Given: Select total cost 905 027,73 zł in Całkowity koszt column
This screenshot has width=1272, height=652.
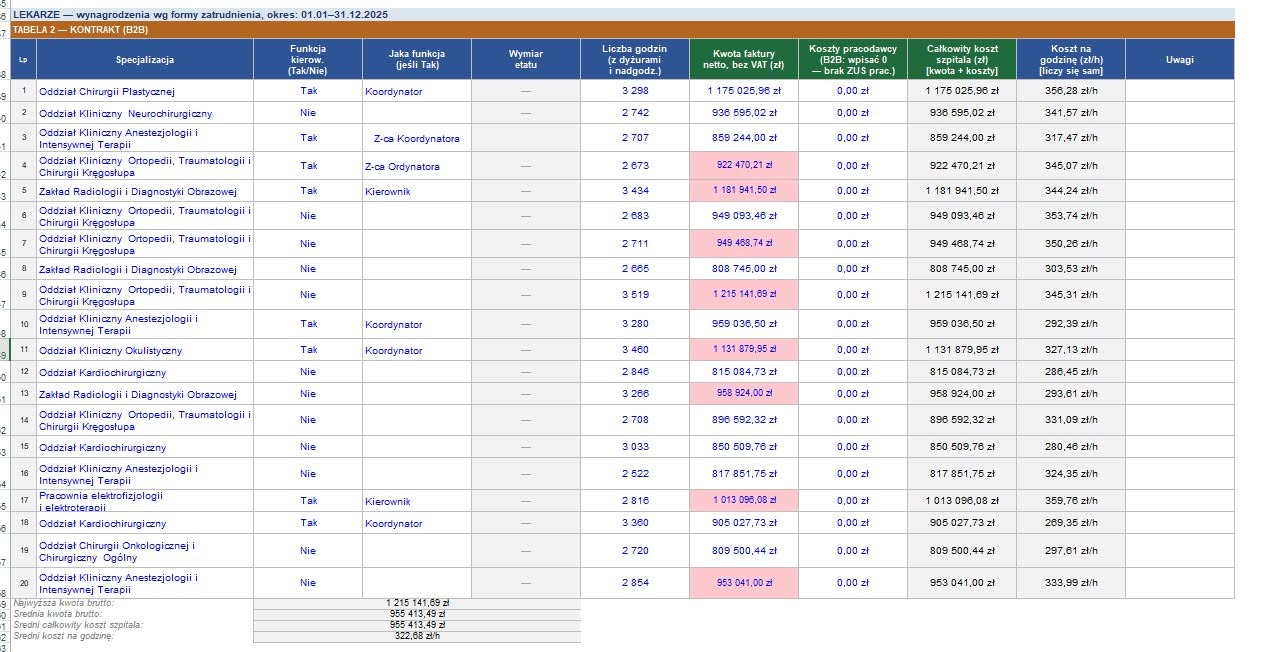Looking at the screenshot, I should [x=962, y=523].
